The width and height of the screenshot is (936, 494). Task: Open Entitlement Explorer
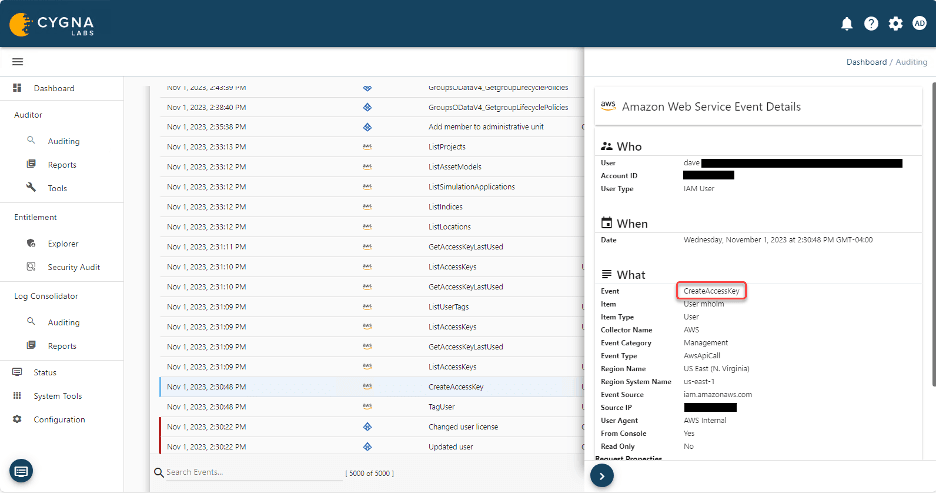[x=63, y=243]
